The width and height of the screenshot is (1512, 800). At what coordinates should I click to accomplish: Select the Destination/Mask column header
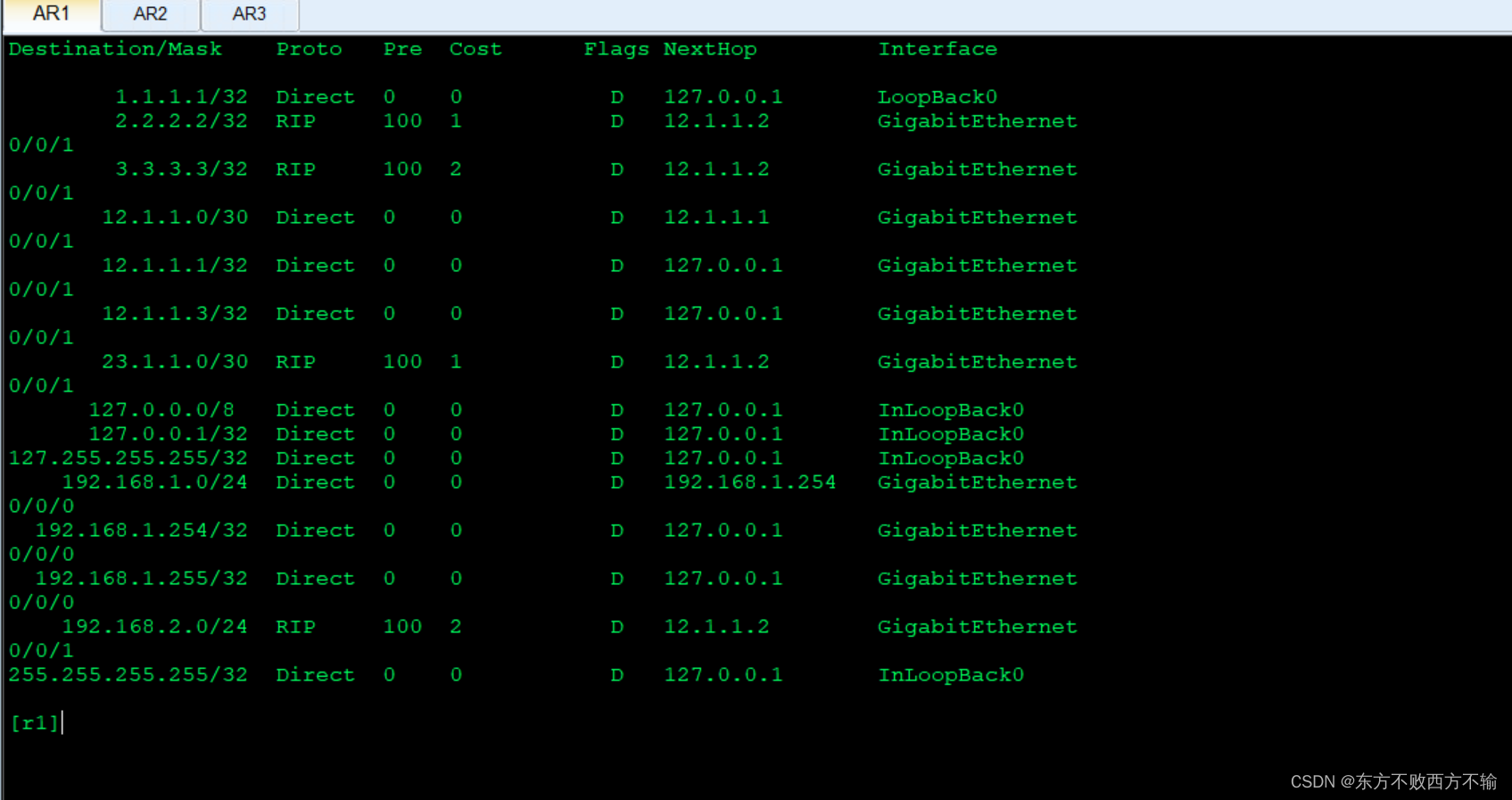[115, 49]
